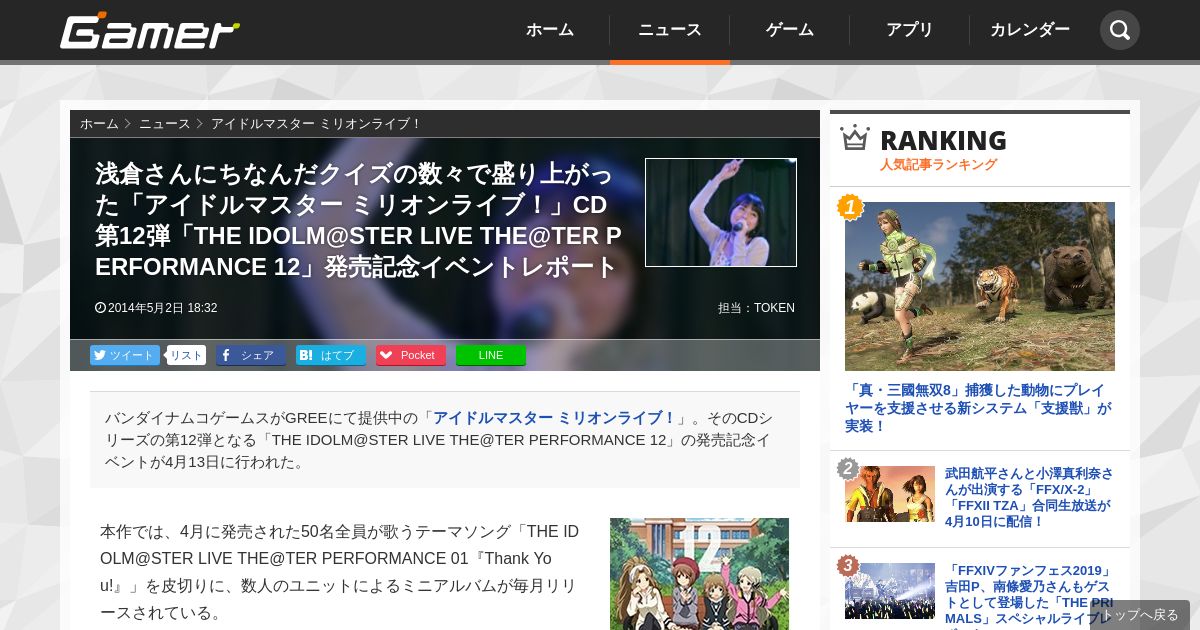Click the article headline 浅倉さんにちなんだクイズ
Screen dimensions: 1200x630
point(358,220)
